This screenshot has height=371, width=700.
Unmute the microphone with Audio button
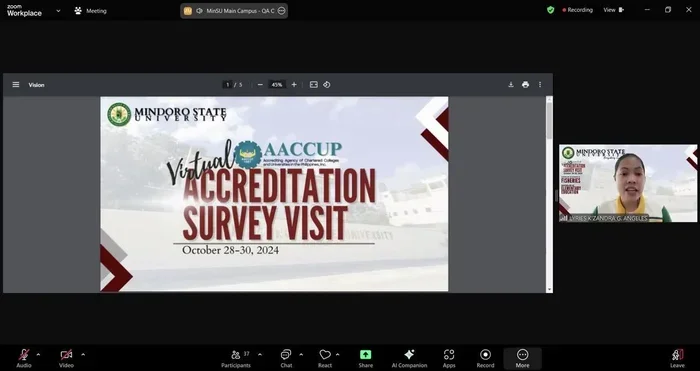[x=24, y=358]
